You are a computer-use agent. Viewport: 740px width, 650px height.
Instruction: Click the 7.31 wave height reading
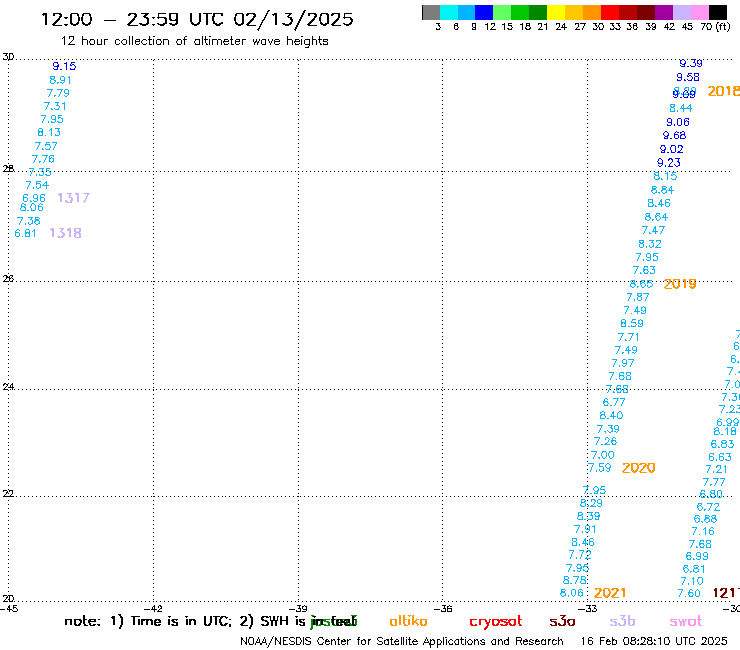pyautogui.click(x=55, y=106)
